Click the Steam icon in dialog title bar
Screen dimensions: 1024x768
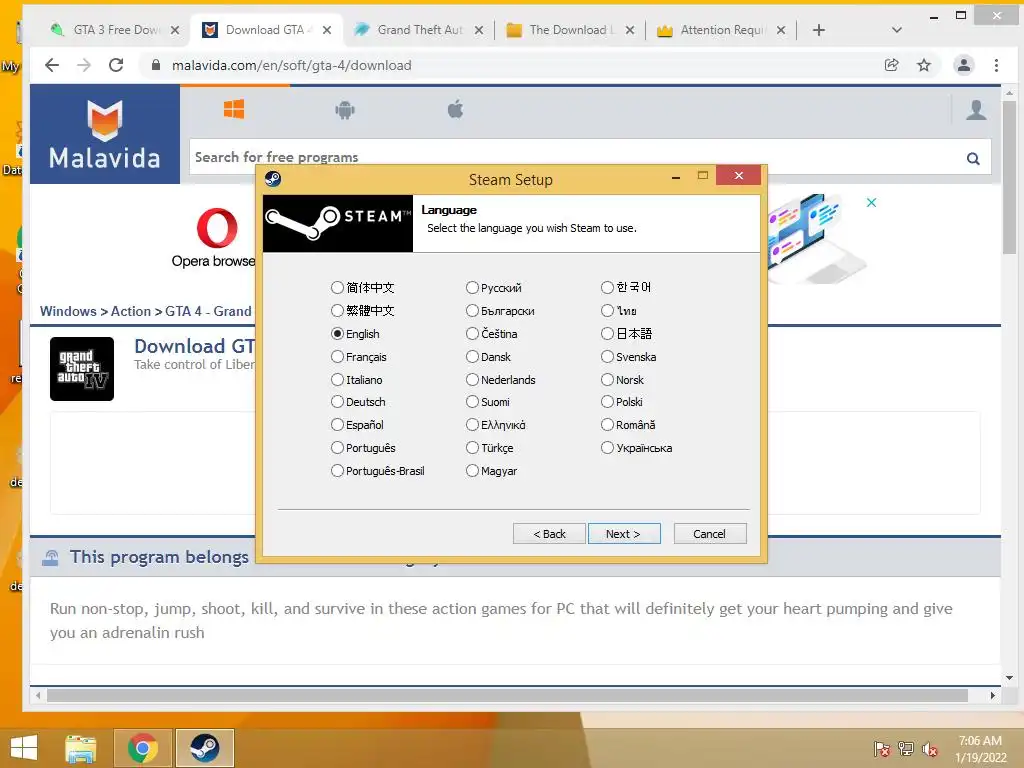[273, 178]
